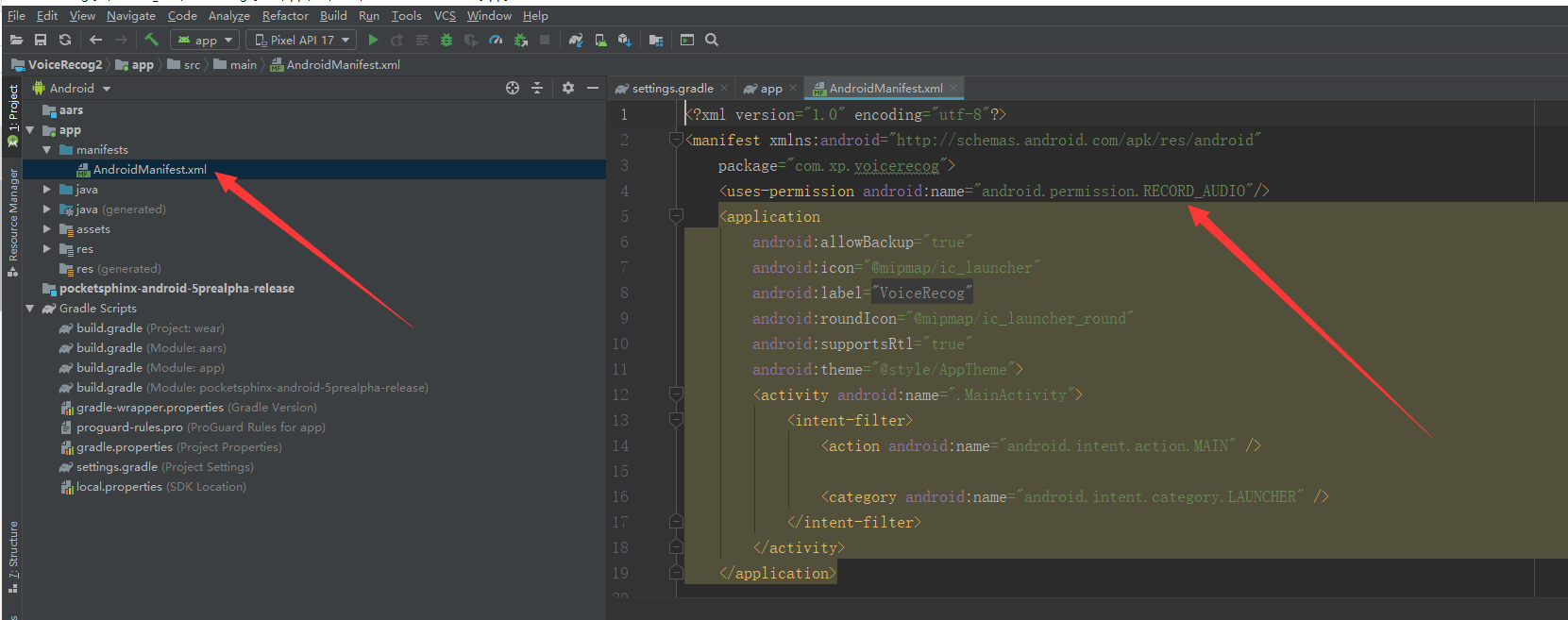Expand the java folder arrow
Image resolution: width=1568 pixels, height=620 pixels.
click(47, 190)
